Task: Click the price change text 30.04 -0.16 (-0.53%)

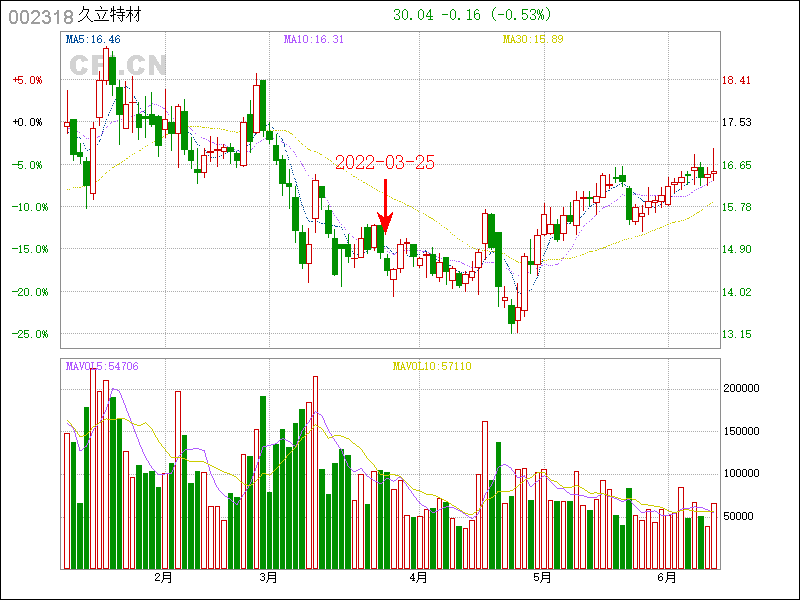Action: pyautogui.click(x=472, y=15)
